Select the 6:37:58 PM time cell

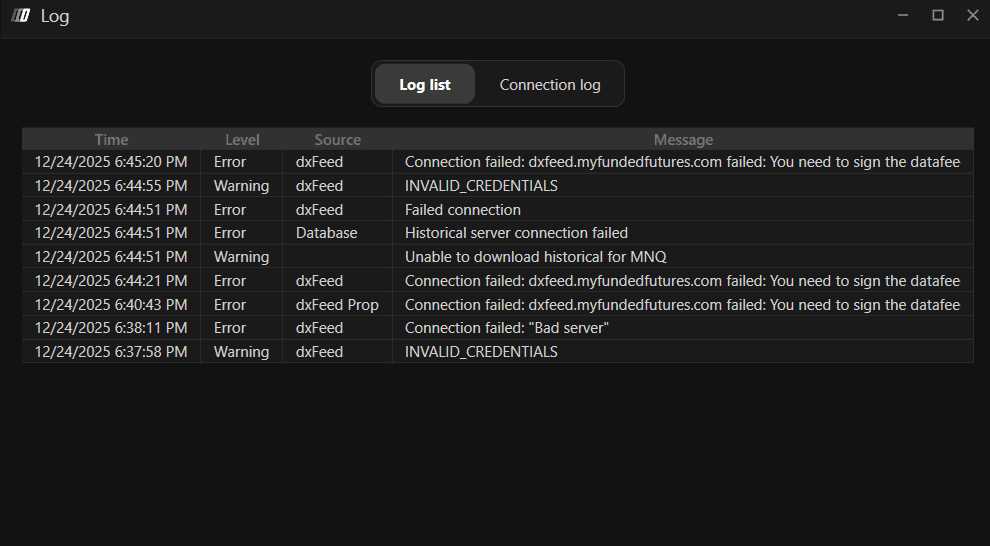tap(111, 352)
